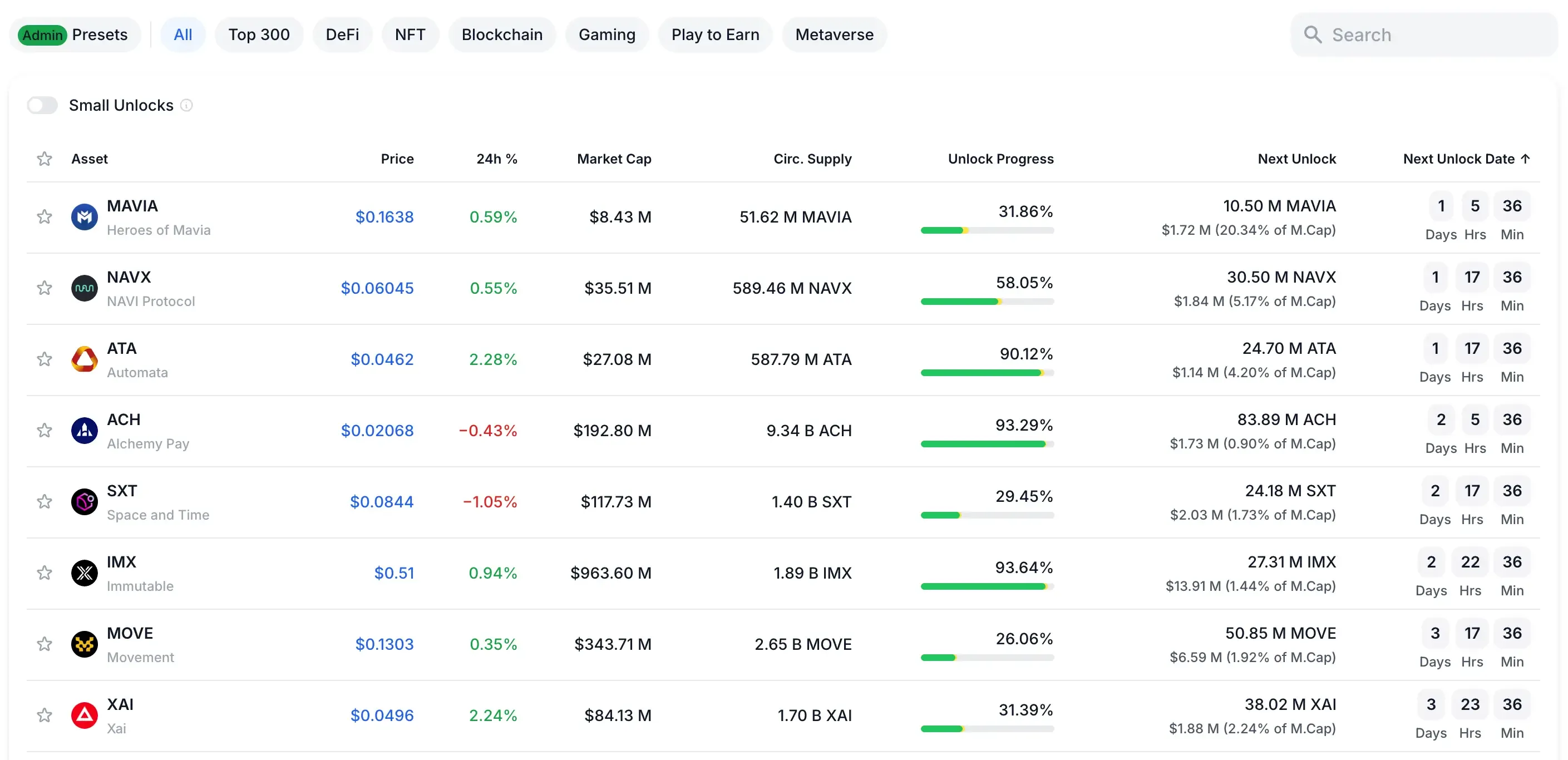Click the NAVX NAVI Protocol logo icon
This screenshot has width=1568, height=760.
[84, 288]
